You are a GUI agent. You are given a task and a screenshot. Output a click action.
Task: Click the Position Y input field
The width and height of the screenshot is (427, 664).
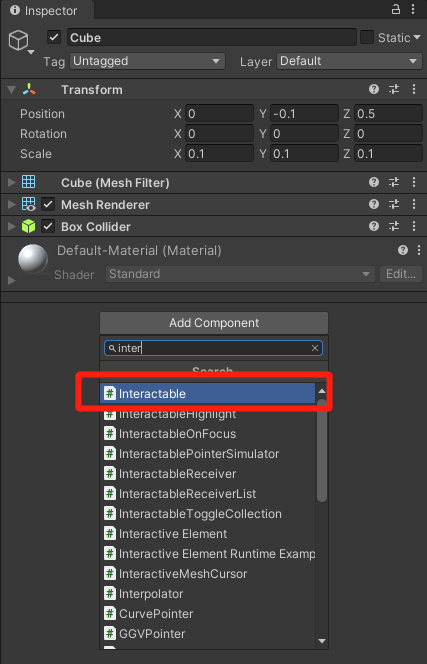305,113
